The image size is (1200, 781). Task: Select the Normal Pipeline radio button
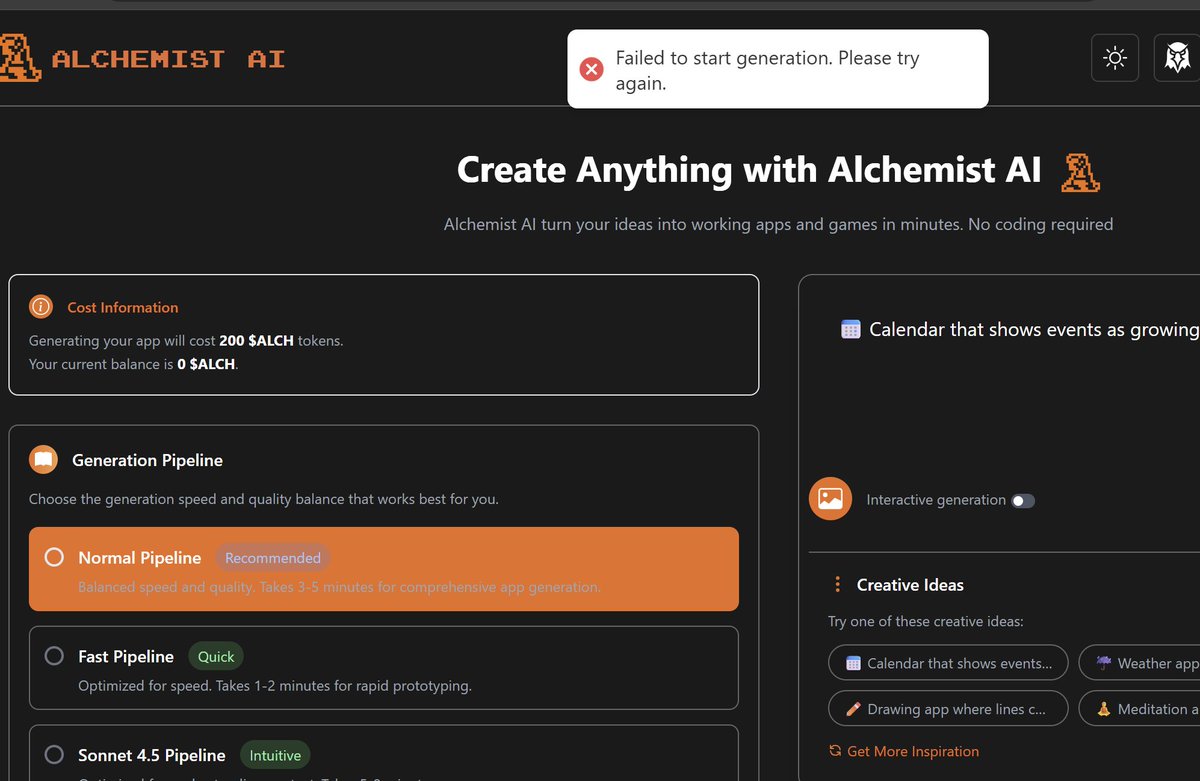point(55,557)
